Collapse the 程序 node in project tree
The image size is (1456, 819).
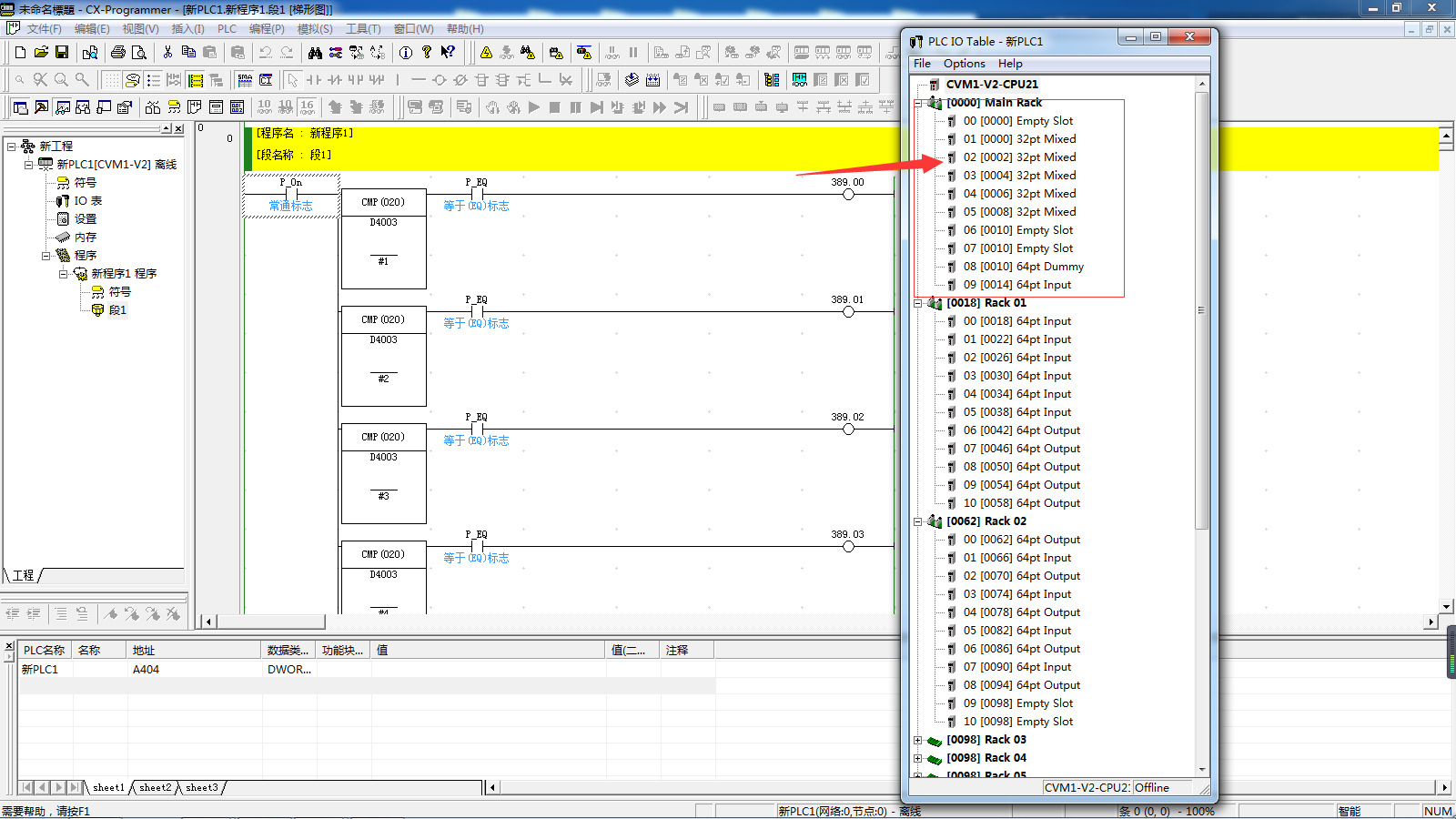coord(46,256)
